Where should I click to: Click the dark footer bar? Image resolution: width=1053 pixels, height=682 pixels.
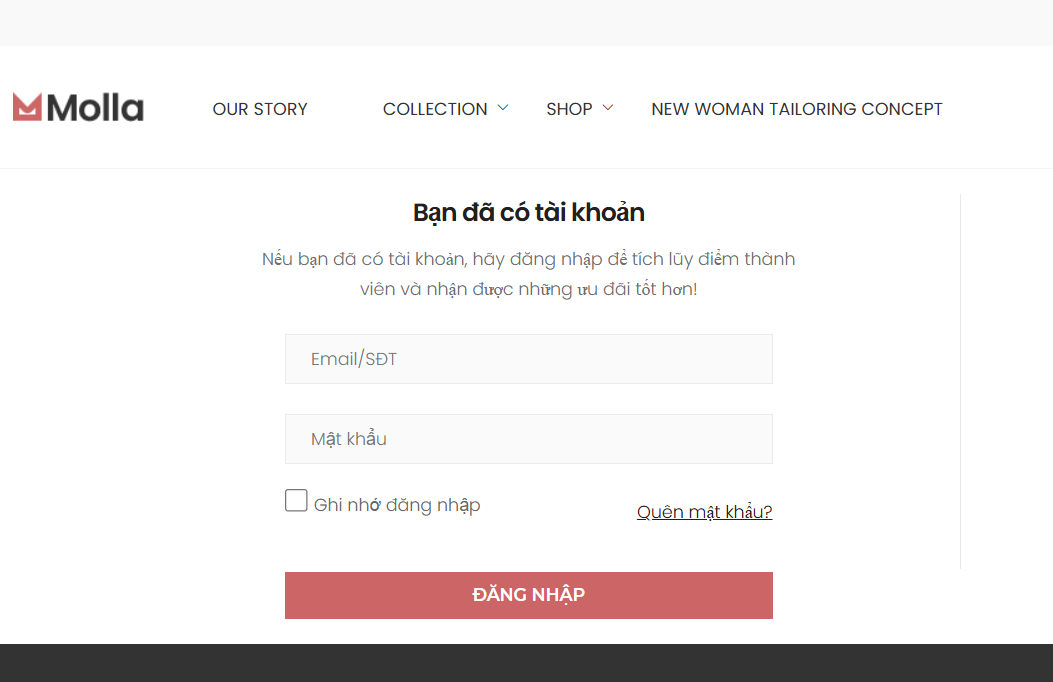point(526,663)
